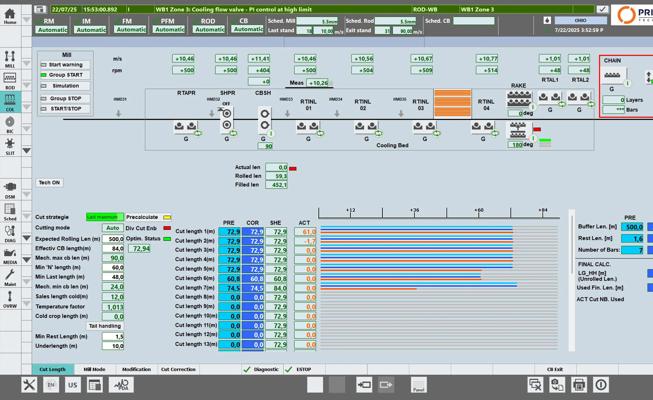The width and height of the screenshot is (653, 400).
Task: Select the COL cooling bed sidebar icon
Action: (x=10, y=102)
